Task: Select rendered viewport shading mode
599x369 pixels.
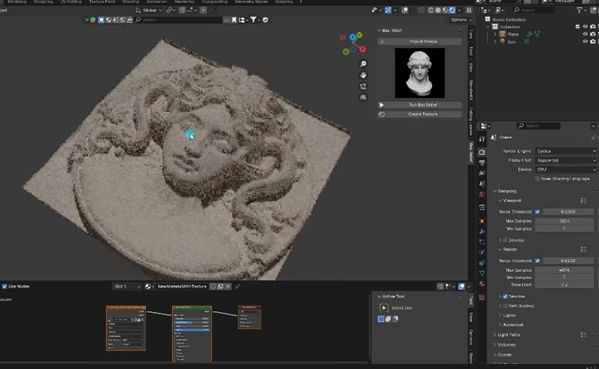Action: tap(452, 10)
